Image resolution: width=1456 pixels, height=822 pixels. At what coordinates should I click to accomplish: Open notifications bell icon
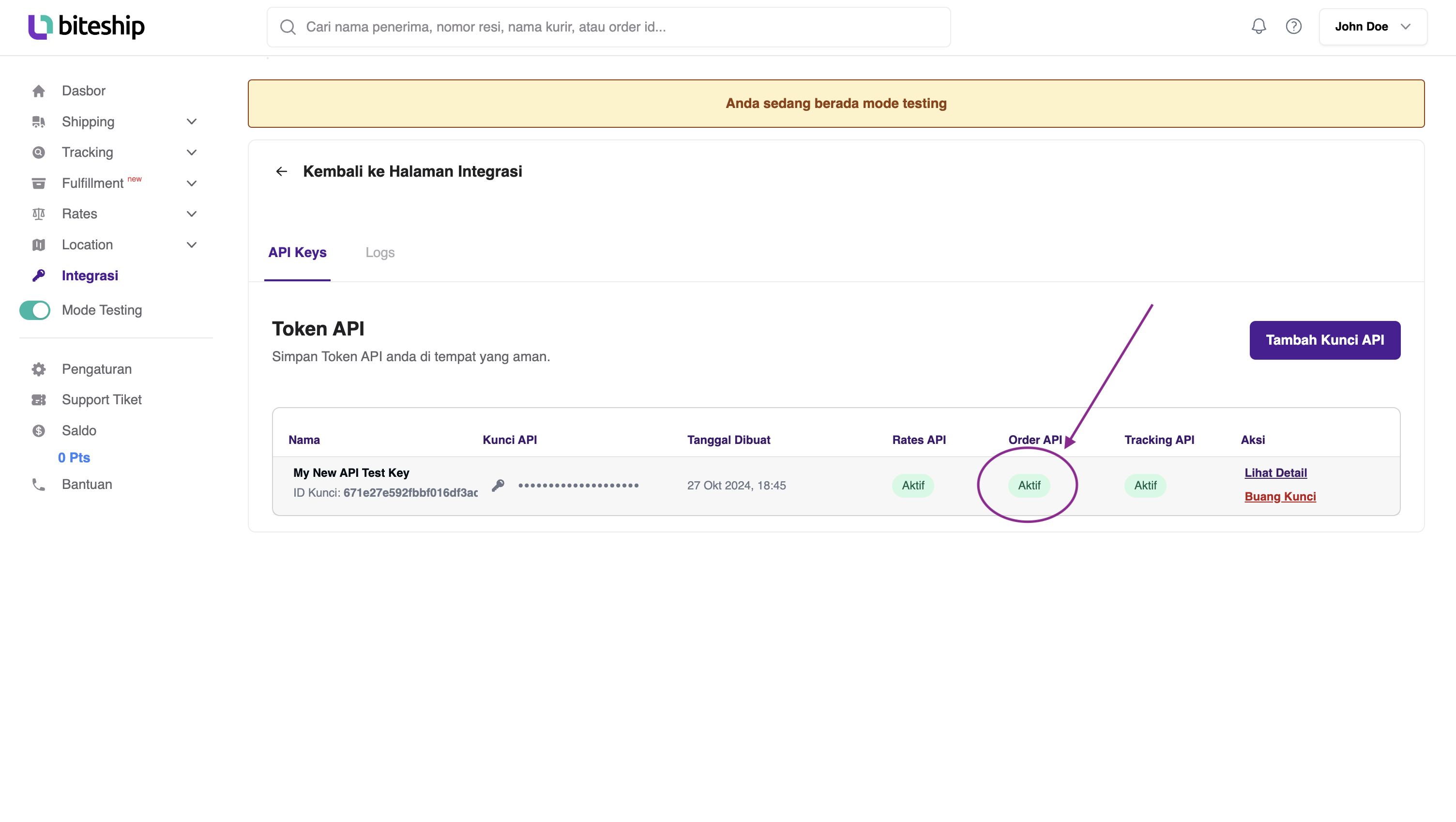pyautogui.click(x=1259, y=26)
